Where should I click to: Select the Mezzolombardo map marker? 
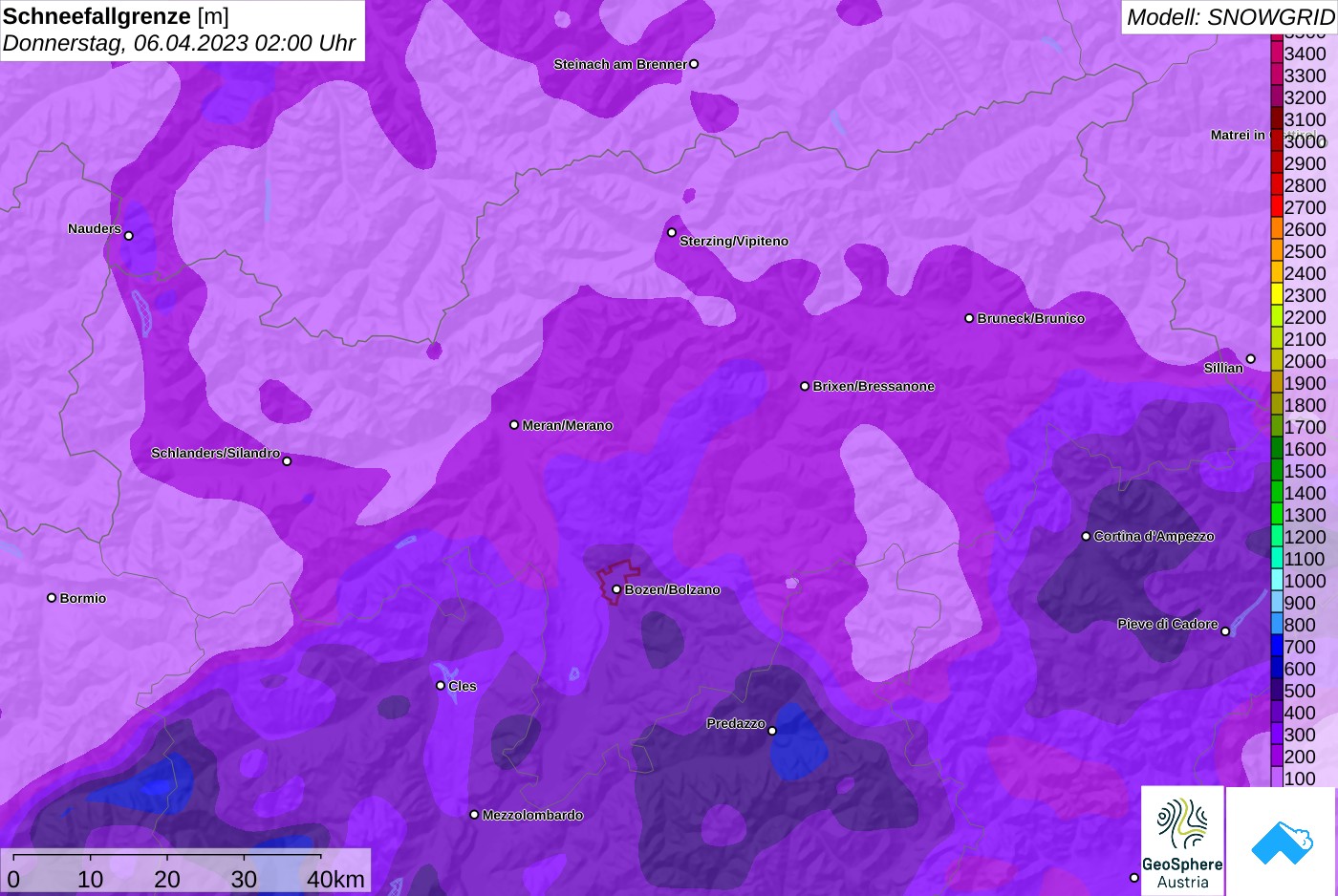(474, 815)
